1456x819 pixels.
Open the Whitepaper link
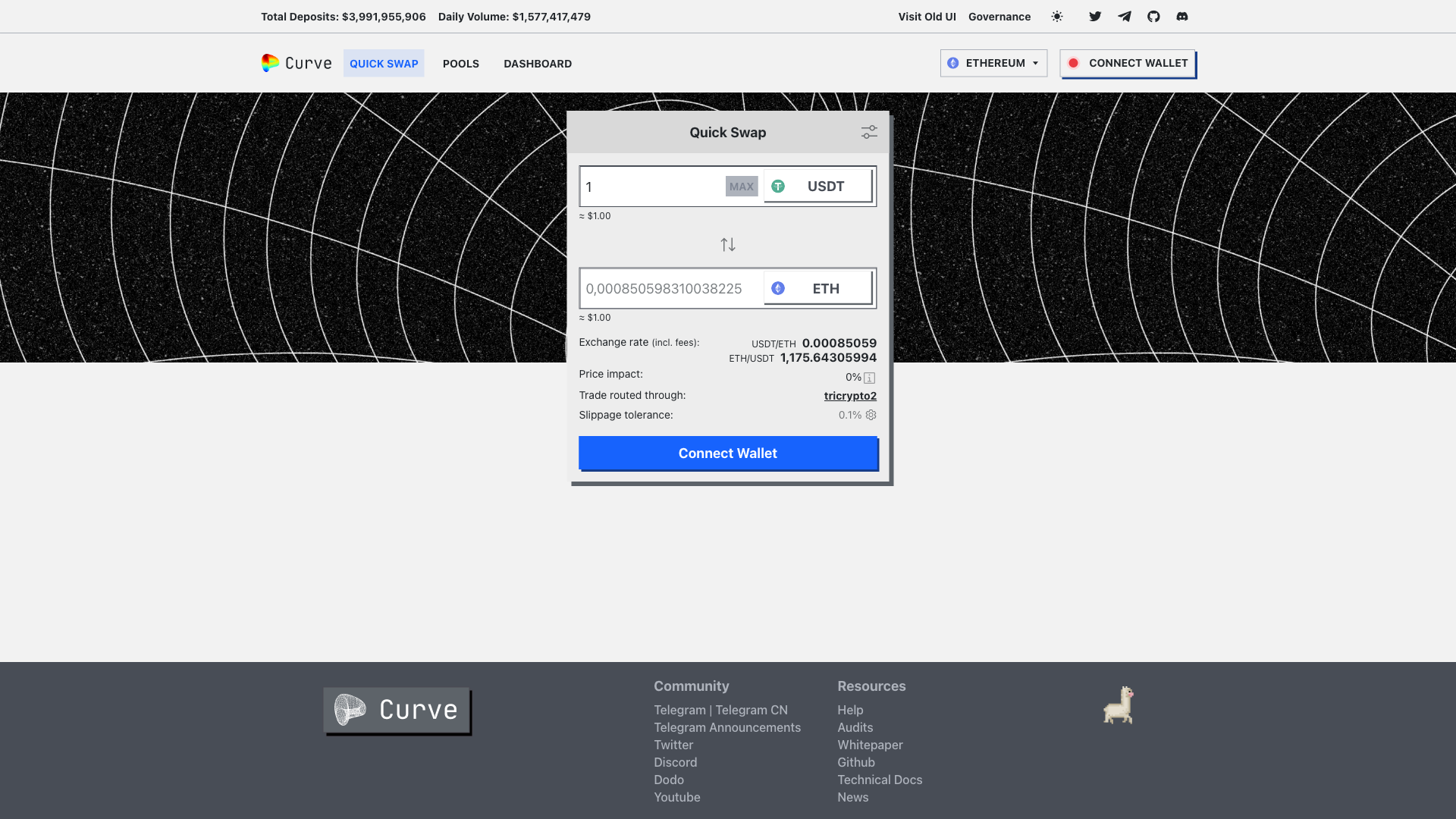click(870, 745)
